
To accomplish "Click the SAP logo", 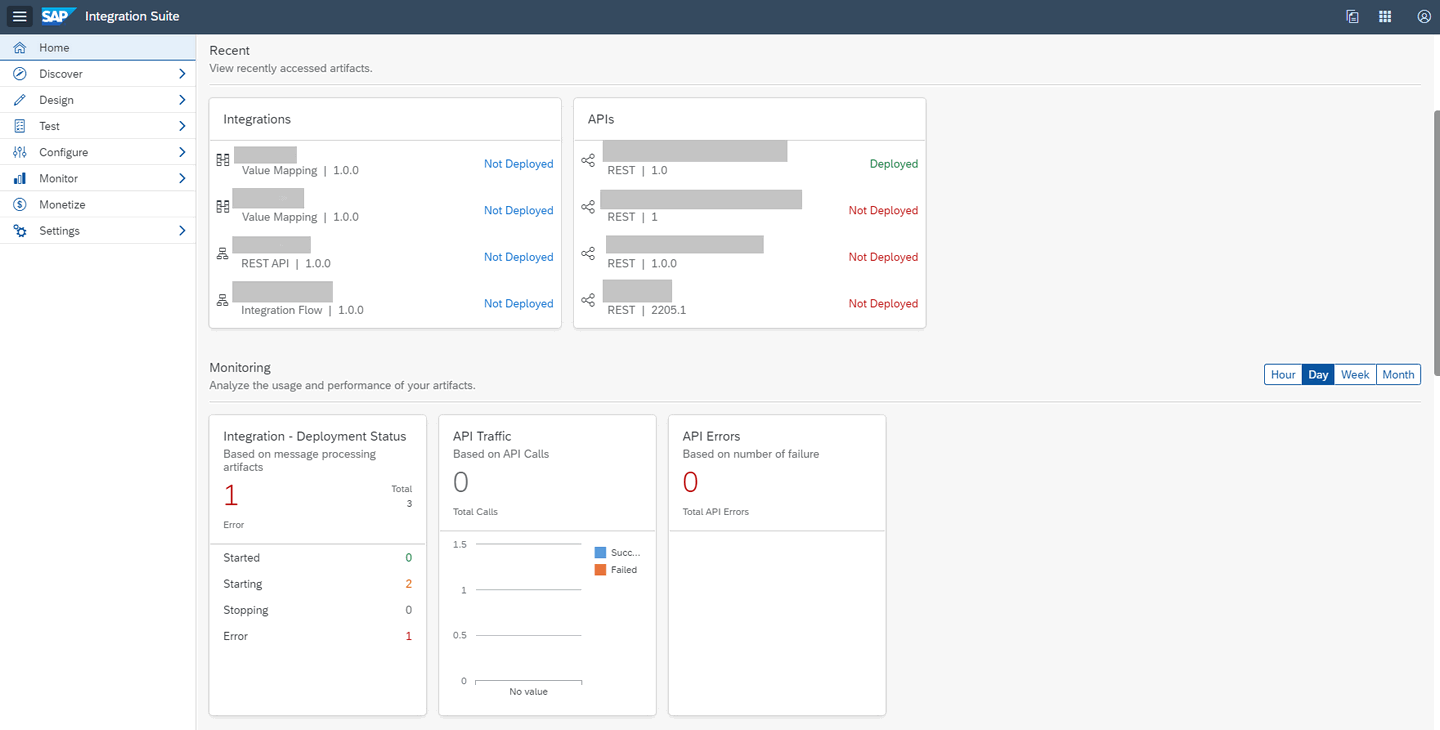I will (59, 16).
